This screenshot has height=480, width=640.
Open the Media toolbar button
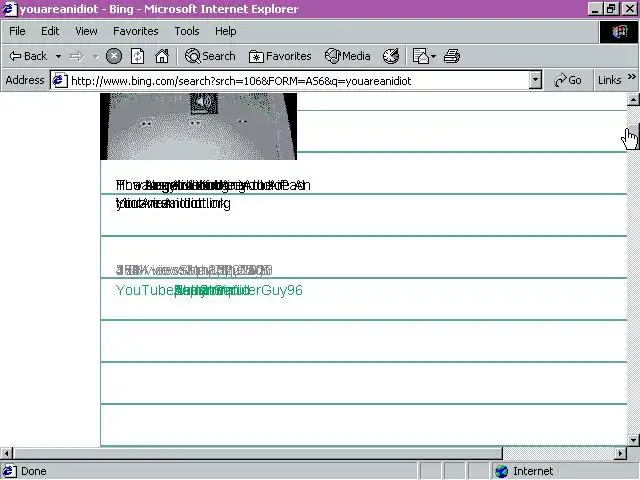(x=347, y=56)
